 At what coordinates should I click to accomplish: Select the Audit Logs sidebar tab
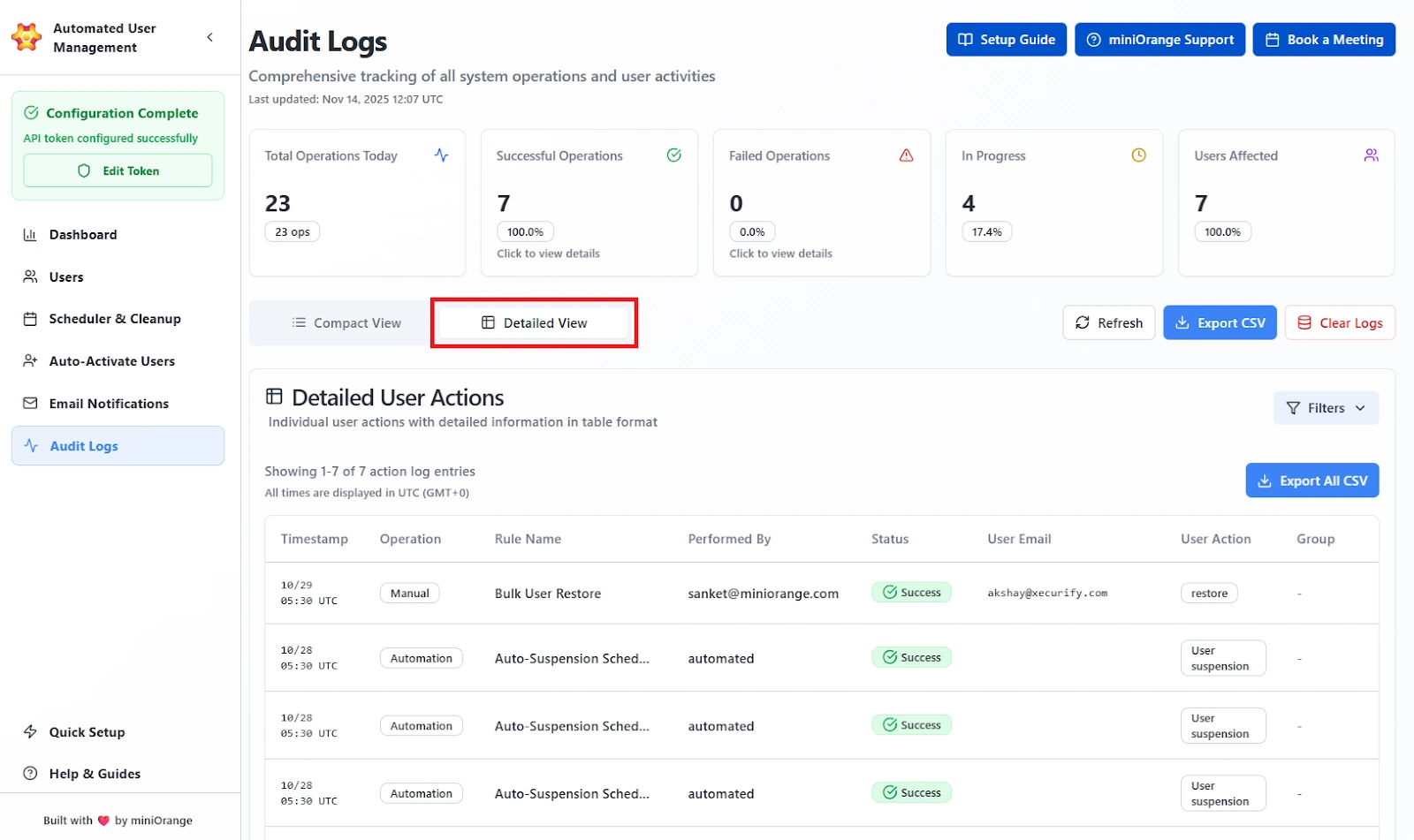[84, 446]
